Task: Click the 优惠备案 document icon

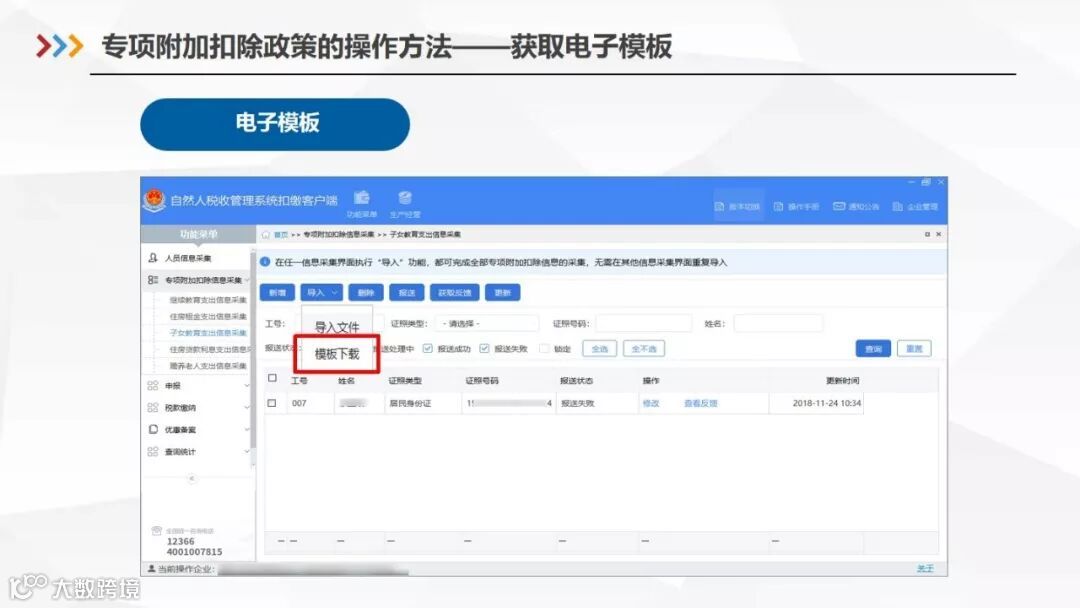Action: tap(153, 429)
